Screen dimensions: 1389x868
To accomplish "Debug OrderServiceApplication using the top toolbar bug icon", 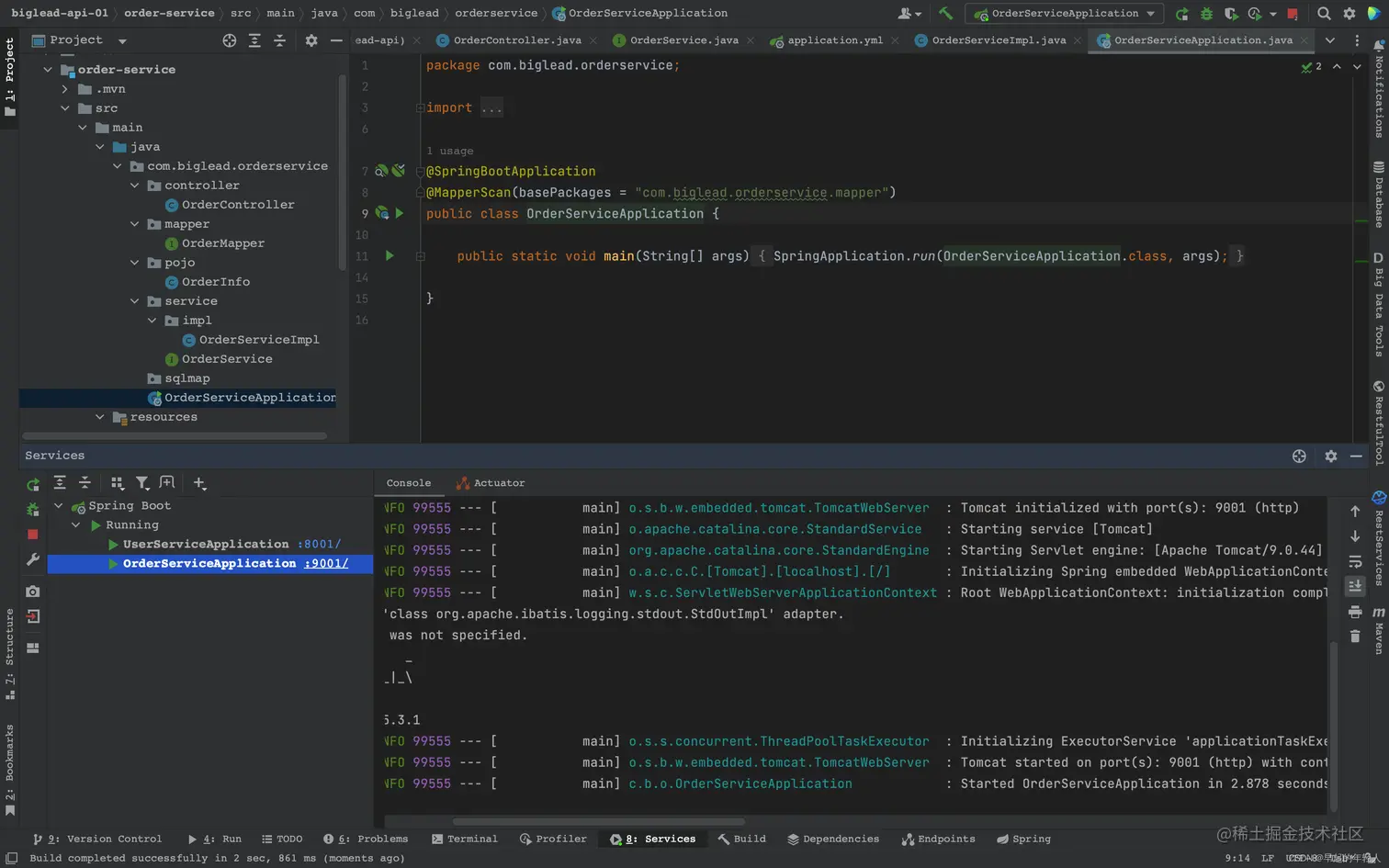I will pyautogui.click(x=1206, y=14).
